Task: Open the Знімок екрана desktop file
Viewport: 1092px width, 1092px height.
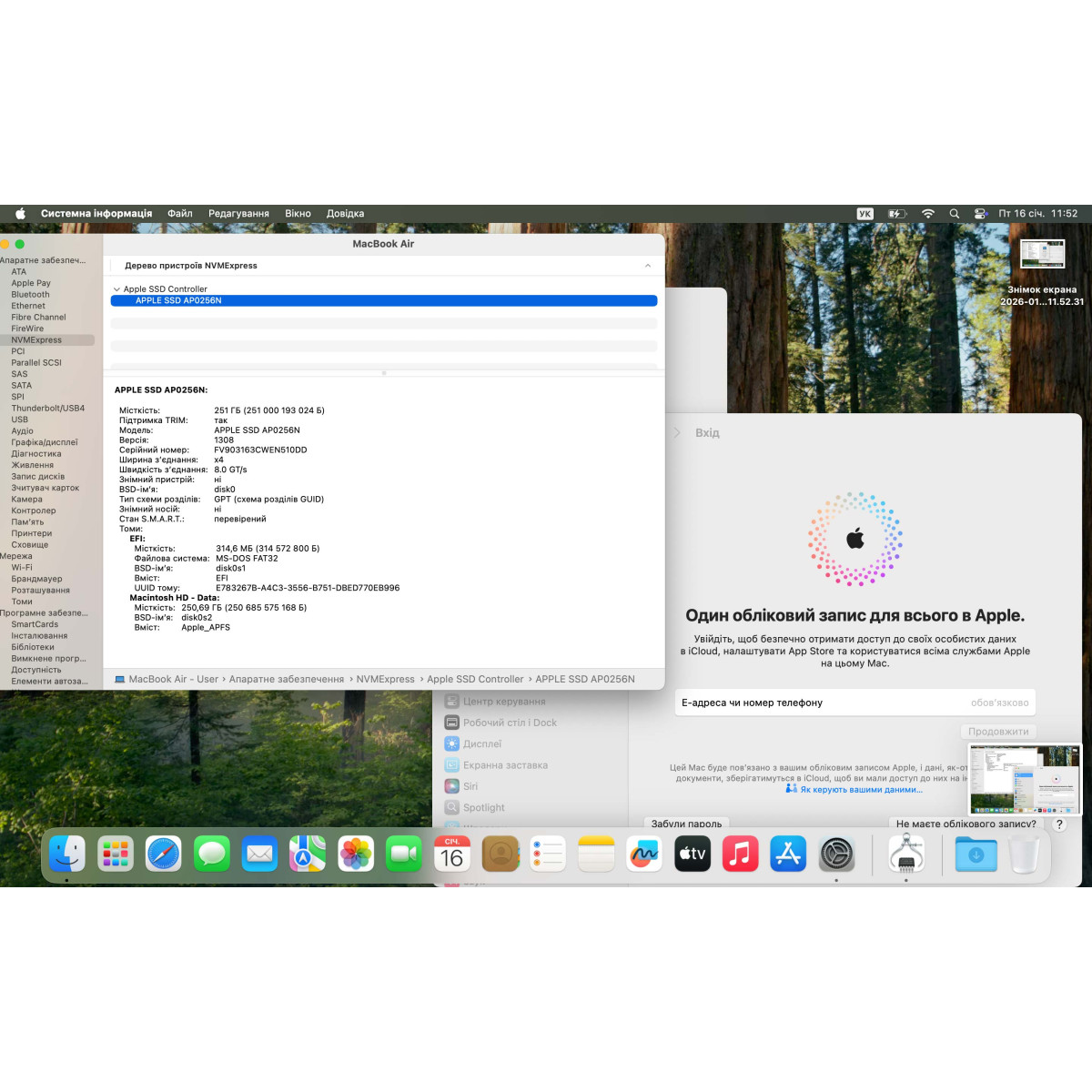Action: [x=1042, y=273]
